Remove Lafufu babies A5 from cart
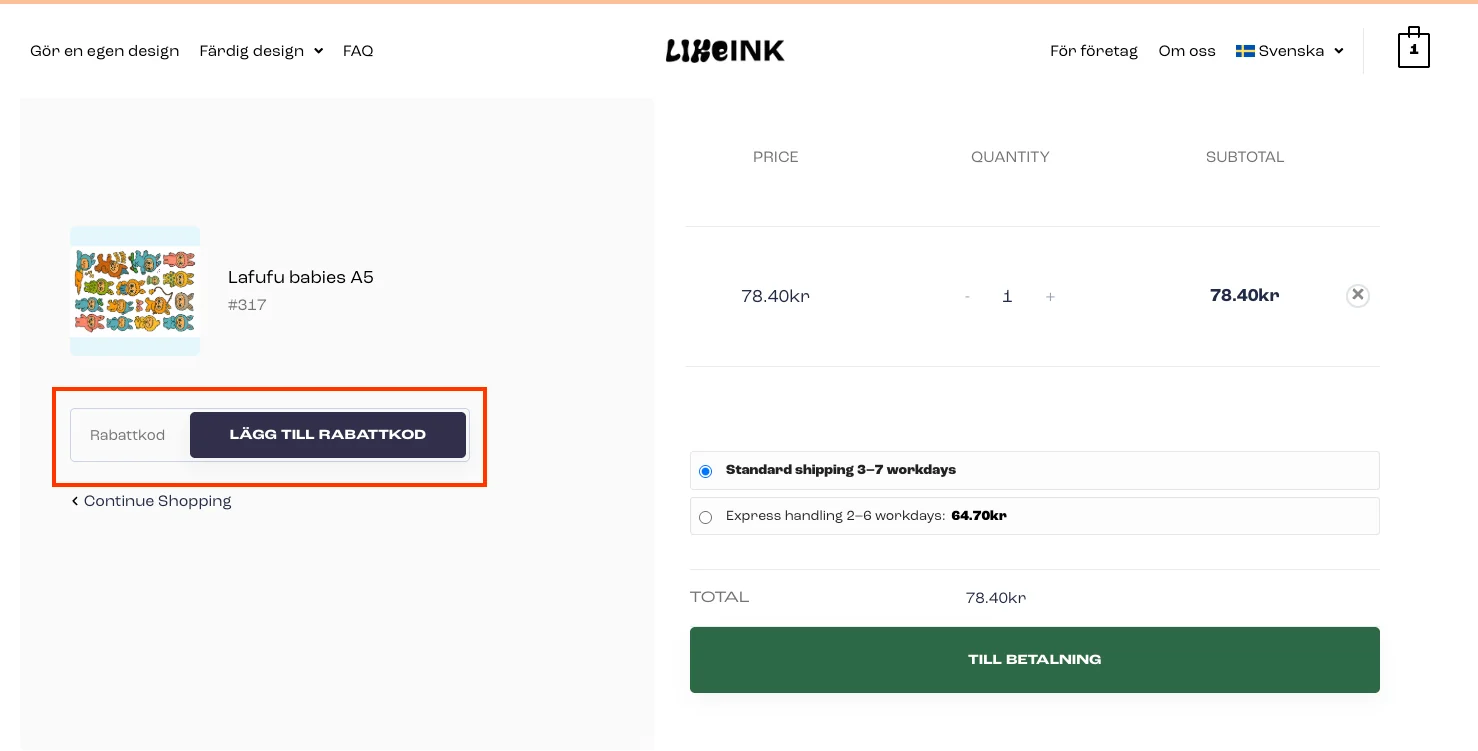The height and width of the screenshot is (751, 1478). (1357, 295)
